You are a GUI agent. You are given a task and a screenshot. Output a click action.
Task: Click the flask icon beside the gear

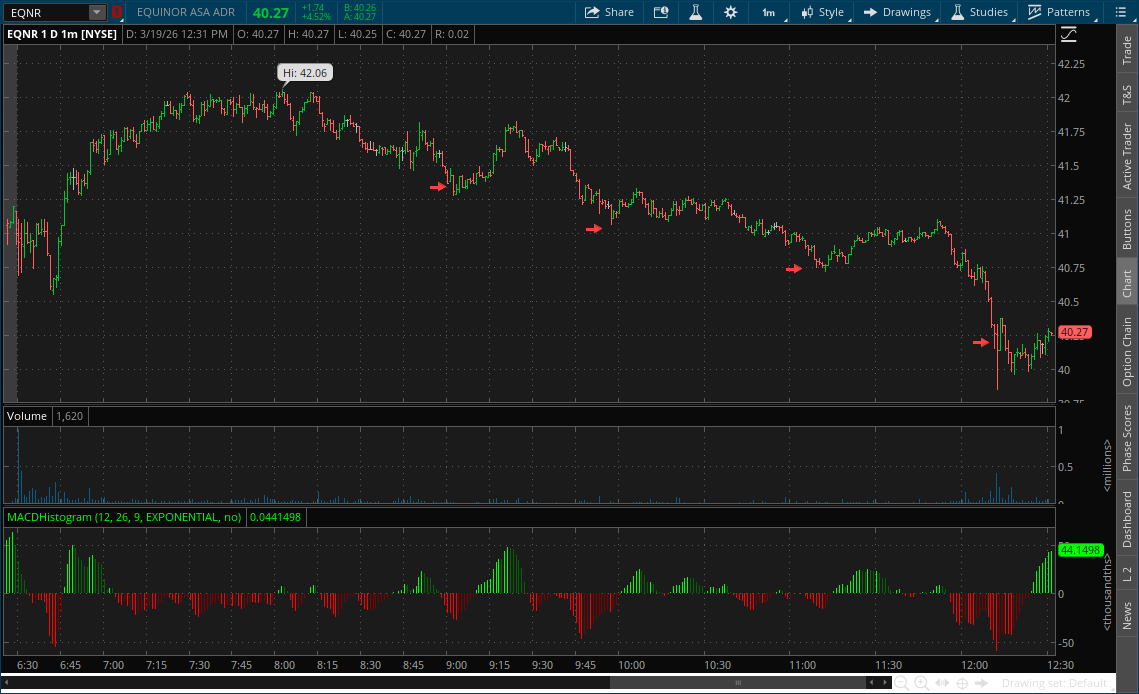coord(695,12)
